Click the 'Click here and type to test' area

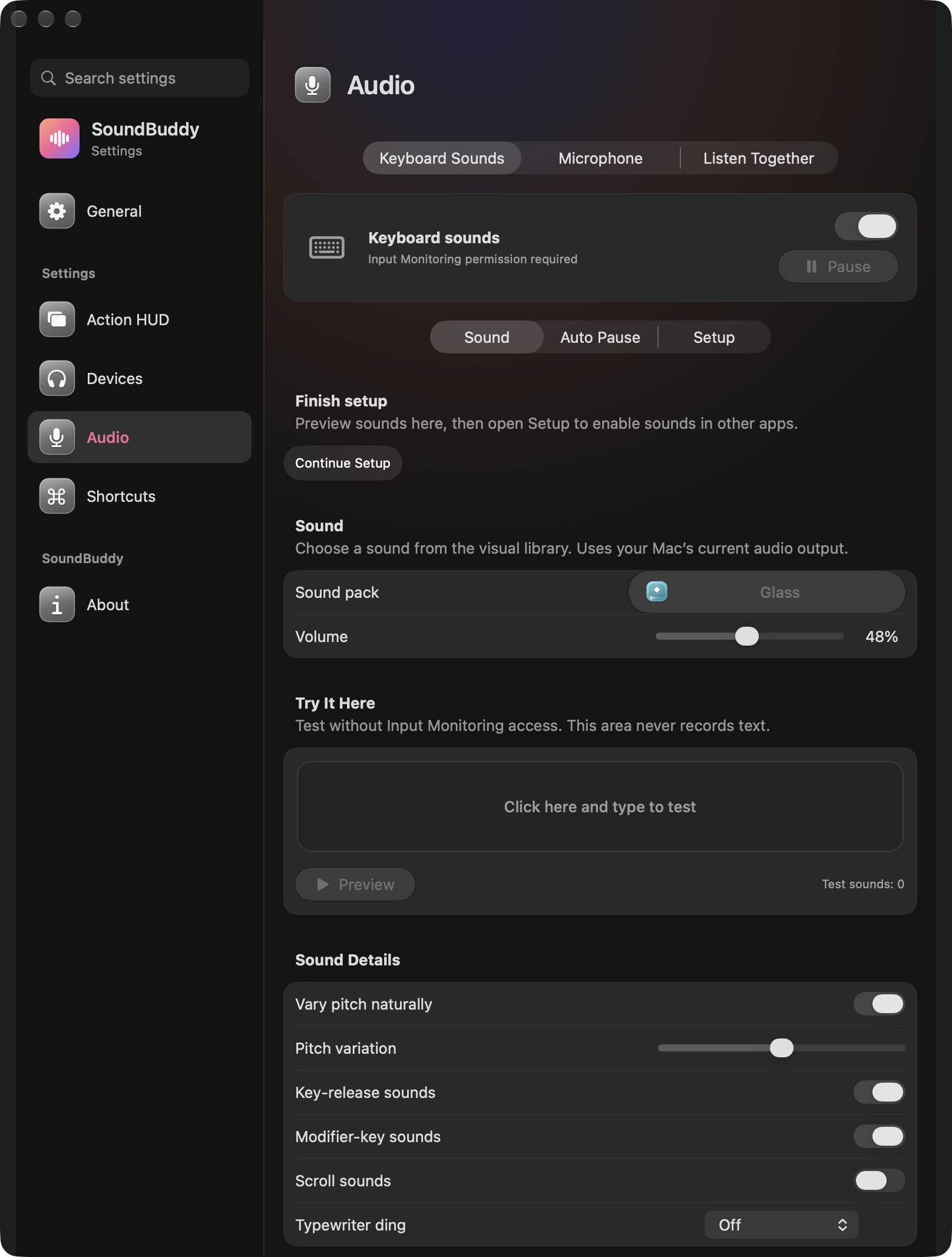click(600, 806)
